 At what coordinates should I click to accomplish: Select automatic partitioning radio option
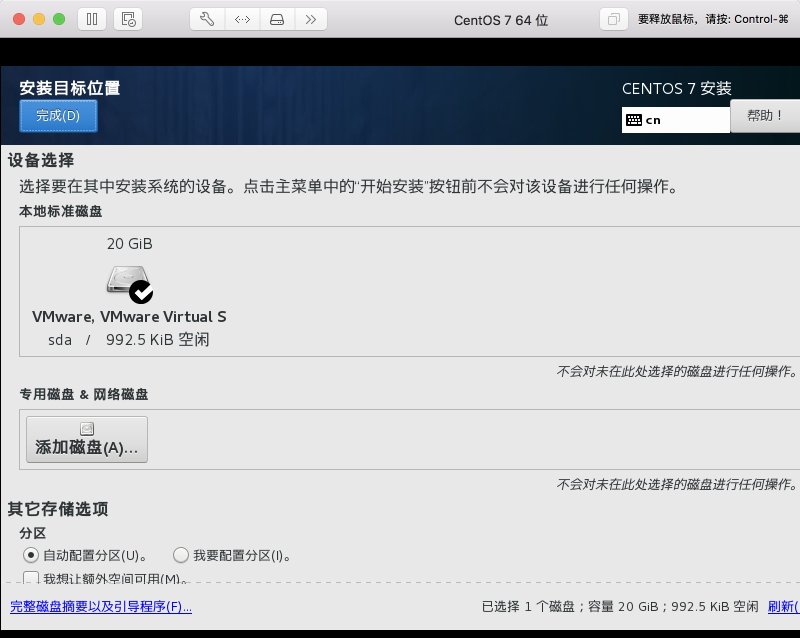(x=31, y=555)
